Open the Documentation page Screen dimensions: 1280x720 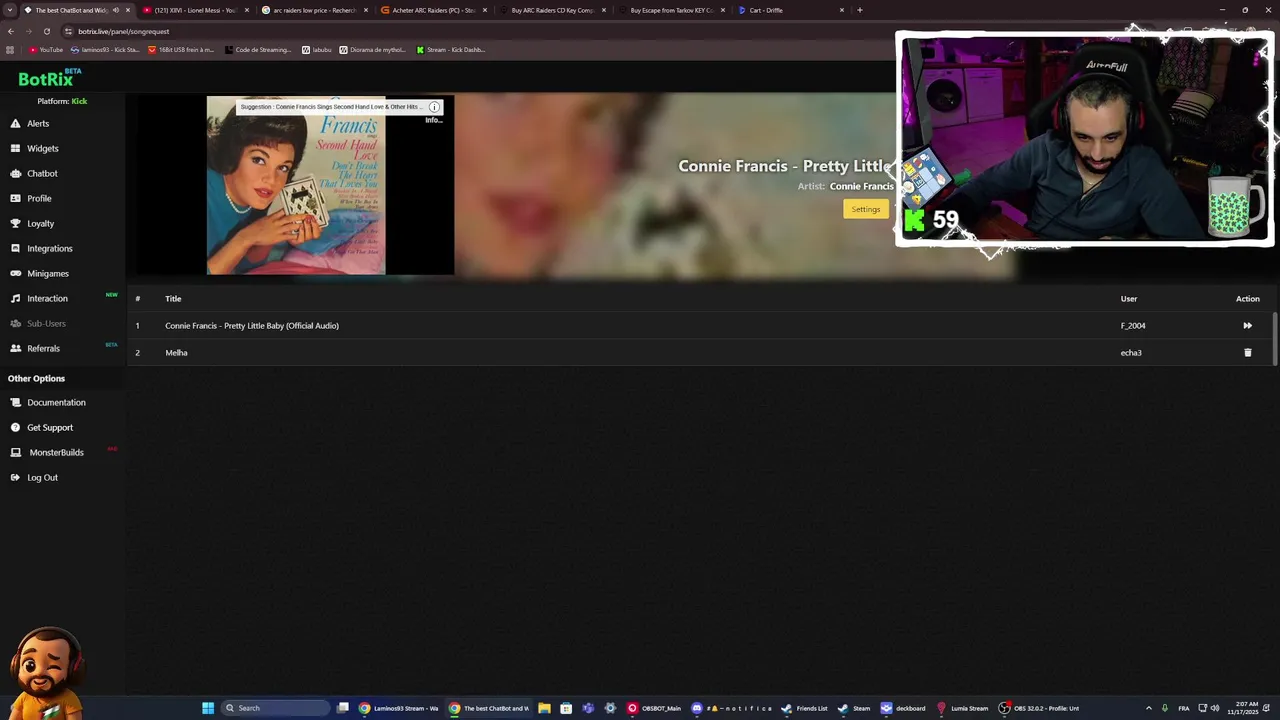click(48, 402)
